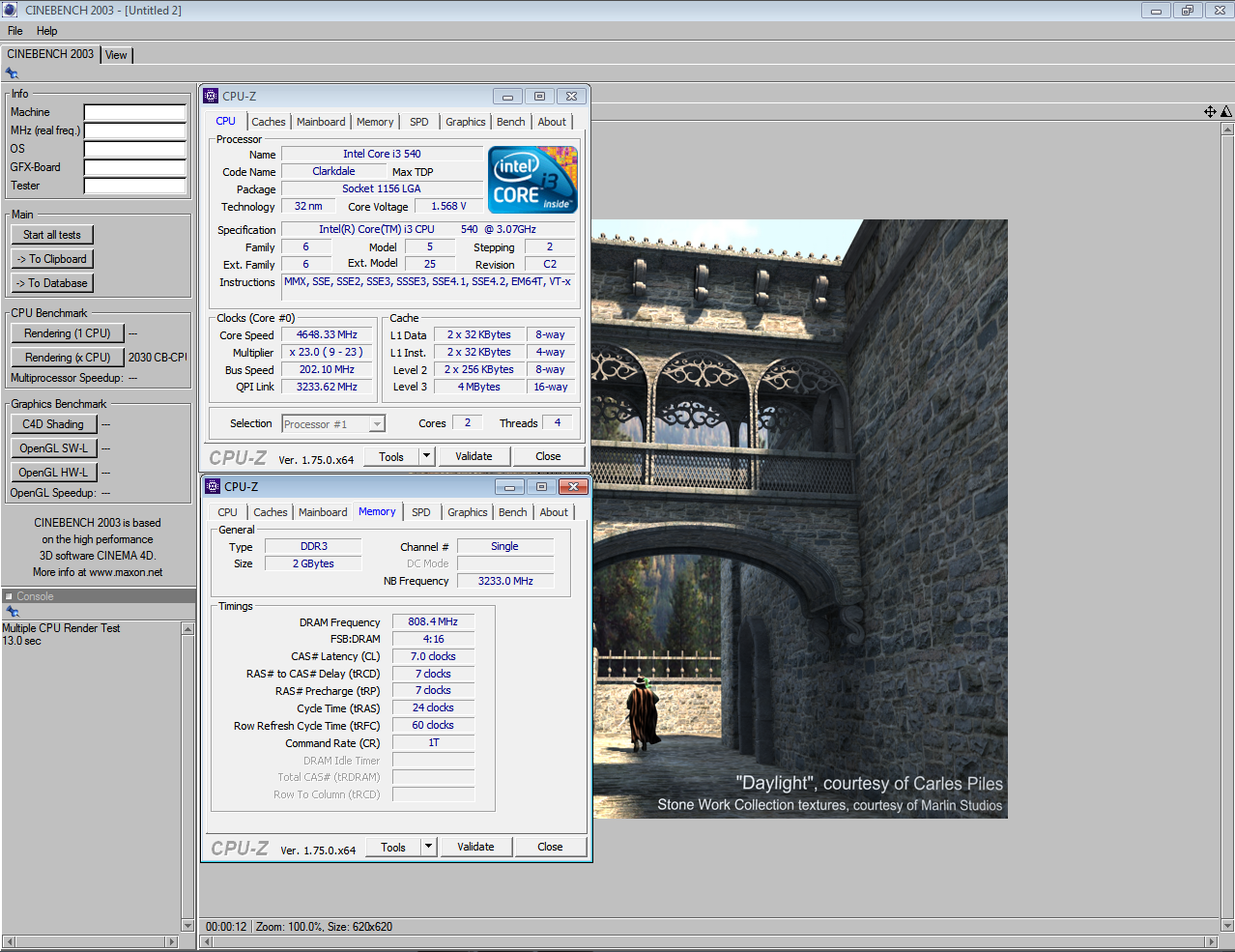The image size is (1235, 952).
Task: Click the MHz (real freq.) input field
Action: coord(134,130)
